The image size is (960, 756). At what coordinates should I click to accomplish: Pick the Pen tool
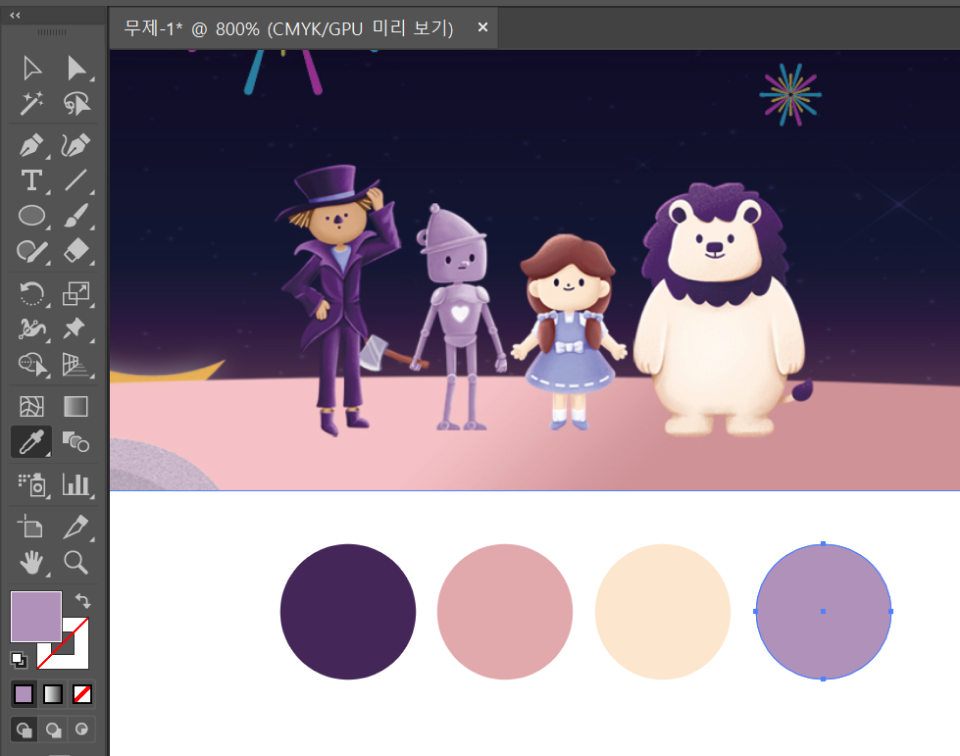point(32,146)
